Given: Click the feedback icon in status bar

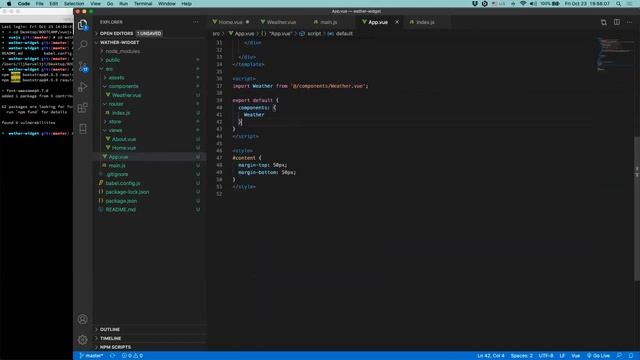Looking at the screenshot, I should point(620,356).
